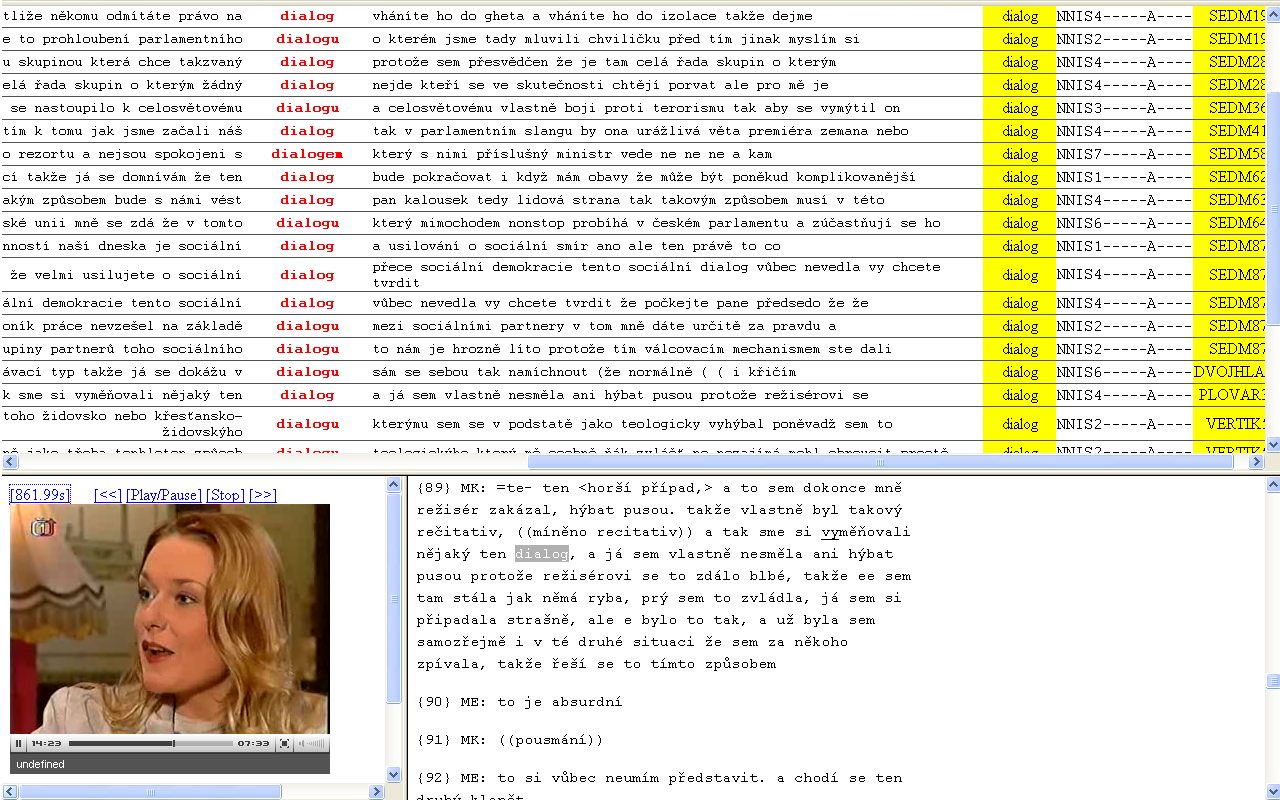Click the transcript pane's vertical scrollbar handle

pyautogui.click(x=1273, y=682)
